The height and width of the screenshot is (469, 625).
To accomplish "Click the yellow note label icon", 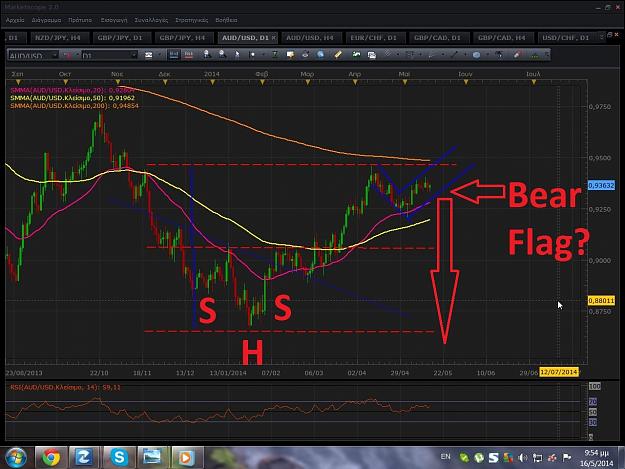I will pyautogui.click(x=290, y=55).
